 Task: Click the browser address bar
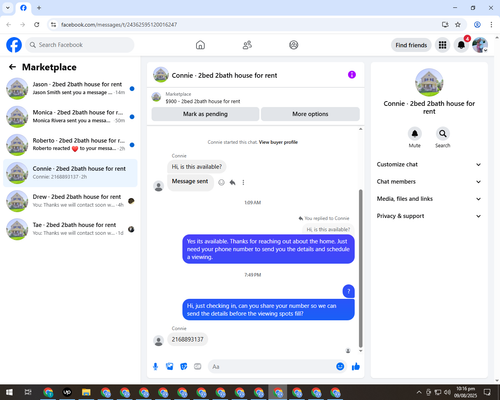[x=247, y=25]
